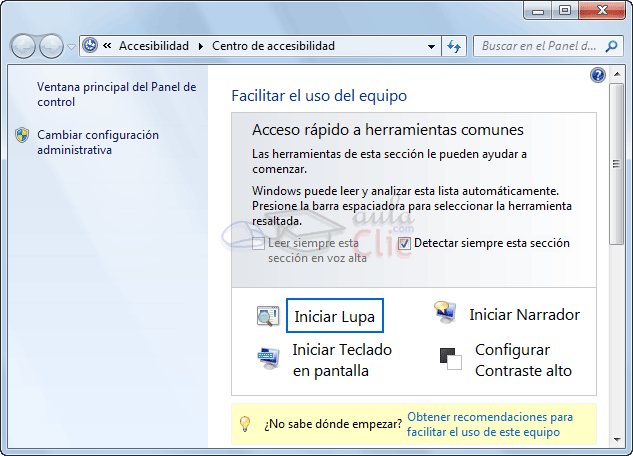Click the on-screen keyboard icon

pyautogui.click(x=267, y=359)
